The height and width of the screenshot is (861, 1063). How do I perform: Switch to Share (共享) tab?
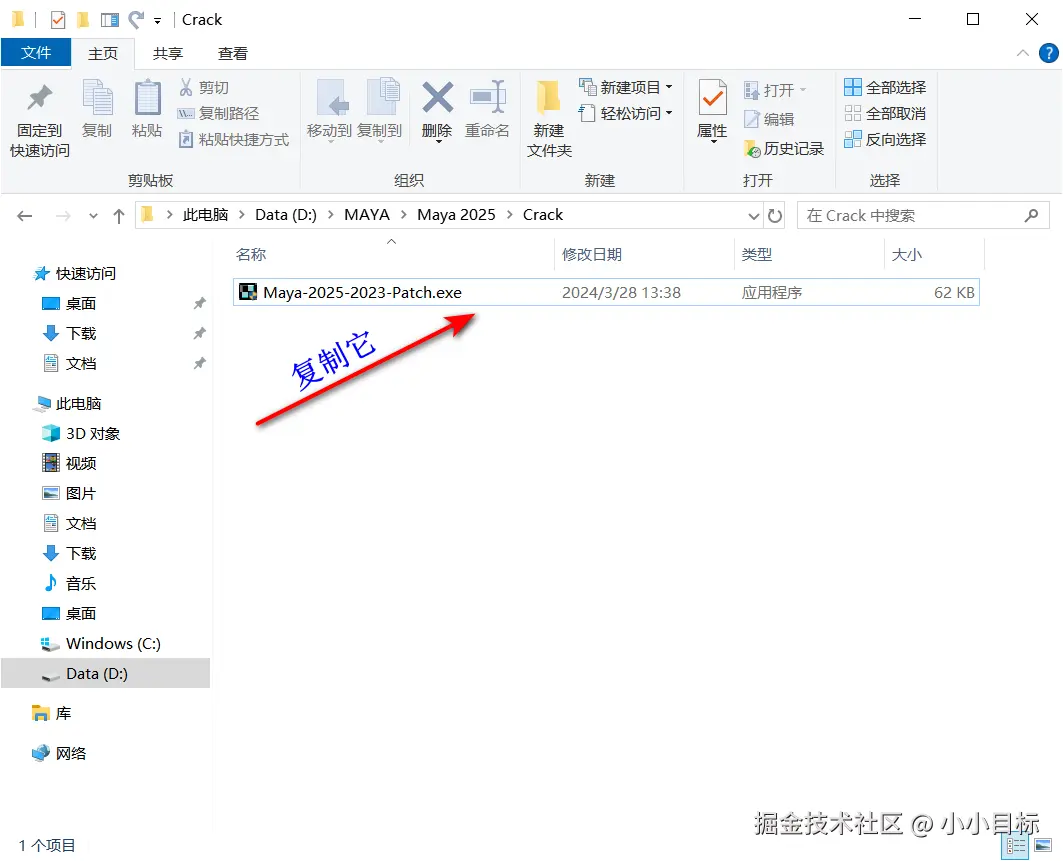pyautogui.click(x=167, y=54)
